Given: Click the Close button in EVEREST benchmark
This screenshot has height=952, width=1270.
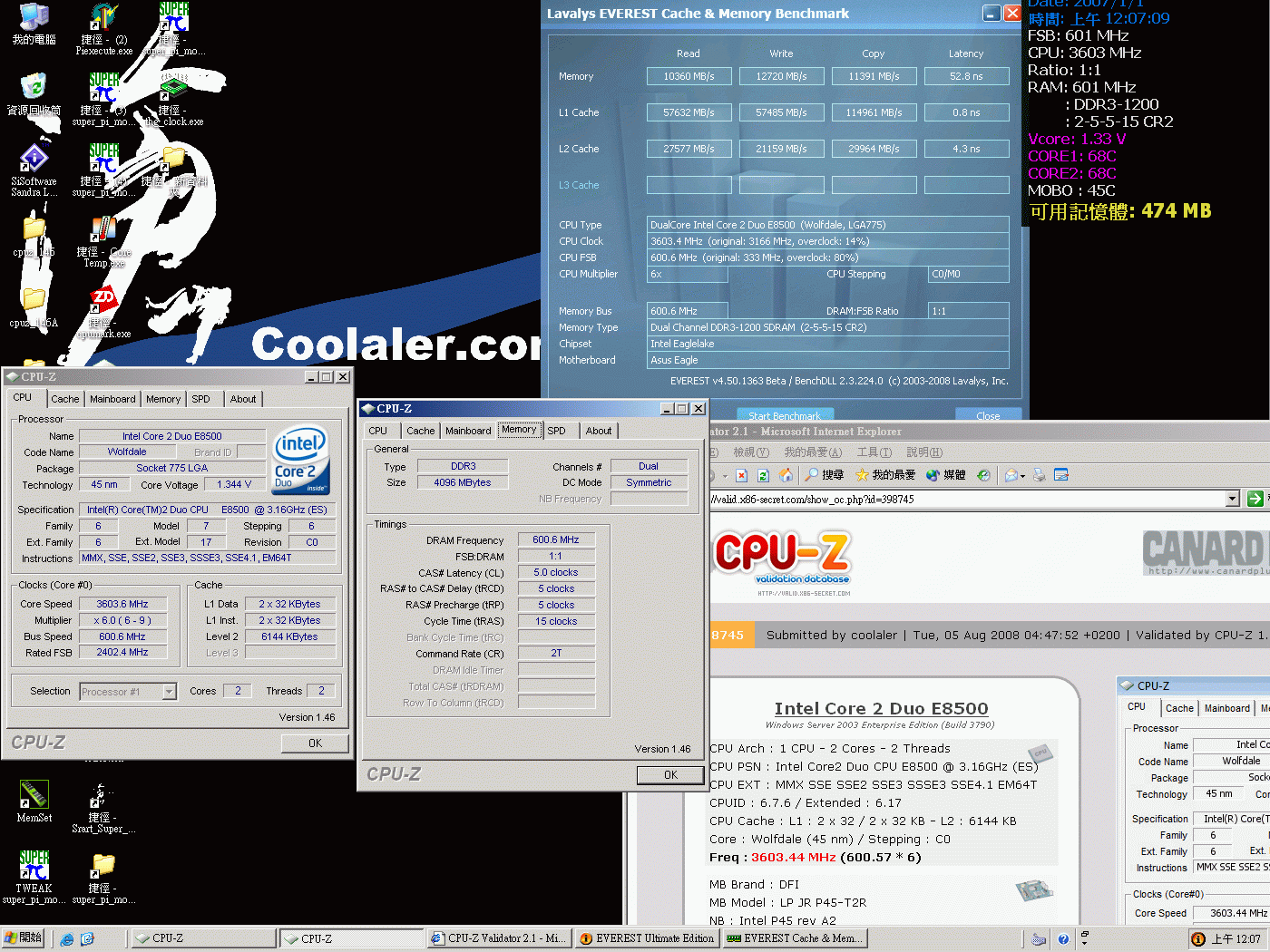Looking at the screenshot, I should [988, 415].
